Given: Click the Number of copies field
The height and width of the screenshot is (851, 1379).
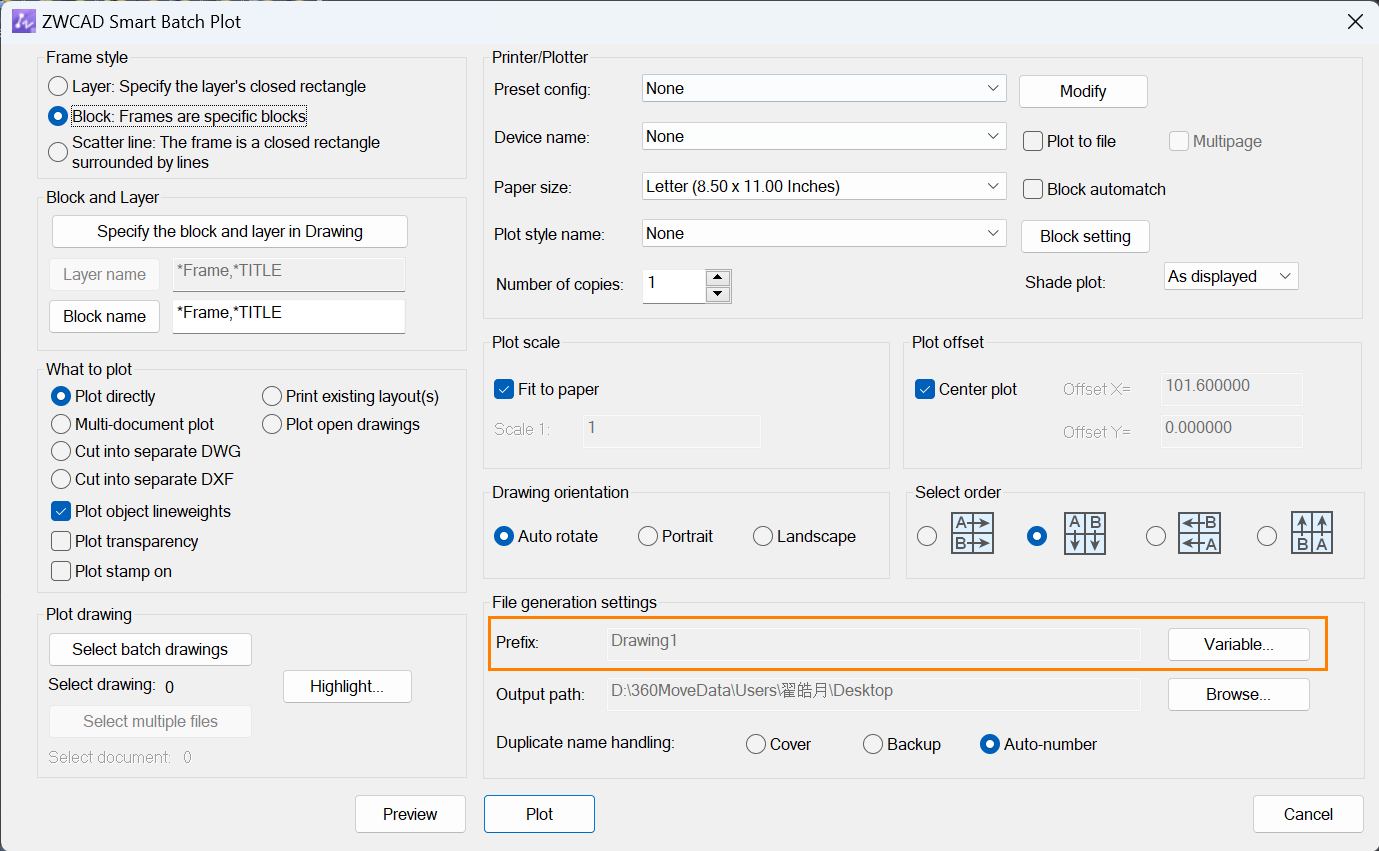Looking at the screenshot, I should coord(674,285).
